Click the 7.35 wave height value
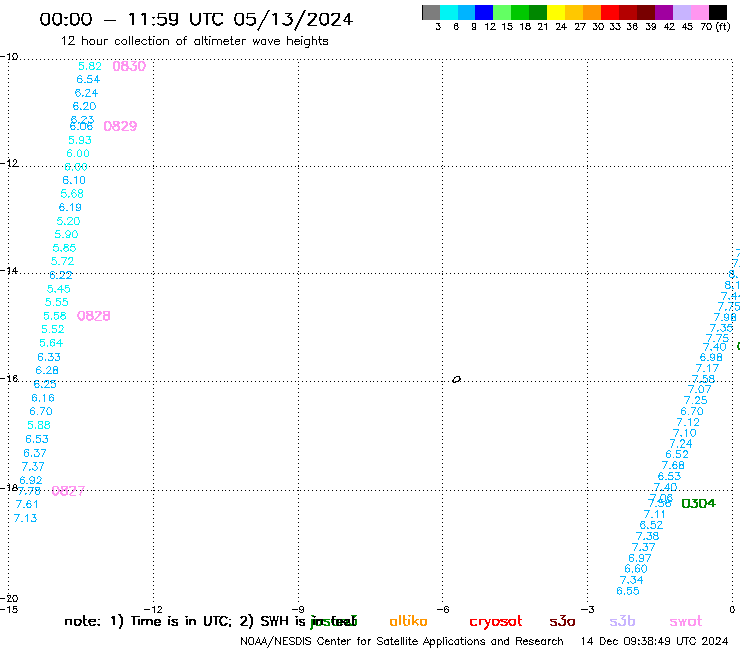The image size is (740, 650). tap(722, 328)
